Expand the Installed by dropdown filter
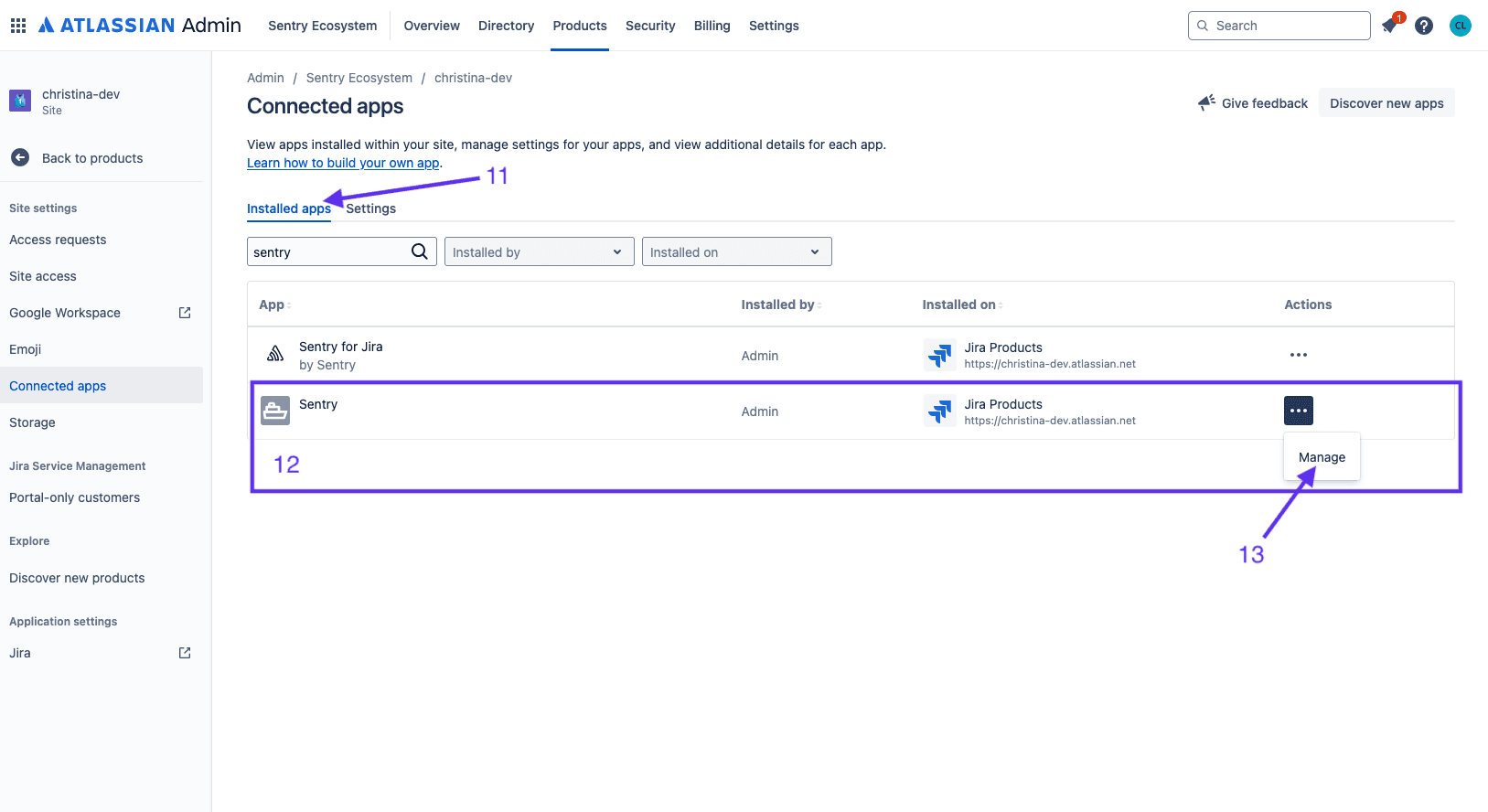This screenshot has width=1488, height=812. (x=539, y=252)
